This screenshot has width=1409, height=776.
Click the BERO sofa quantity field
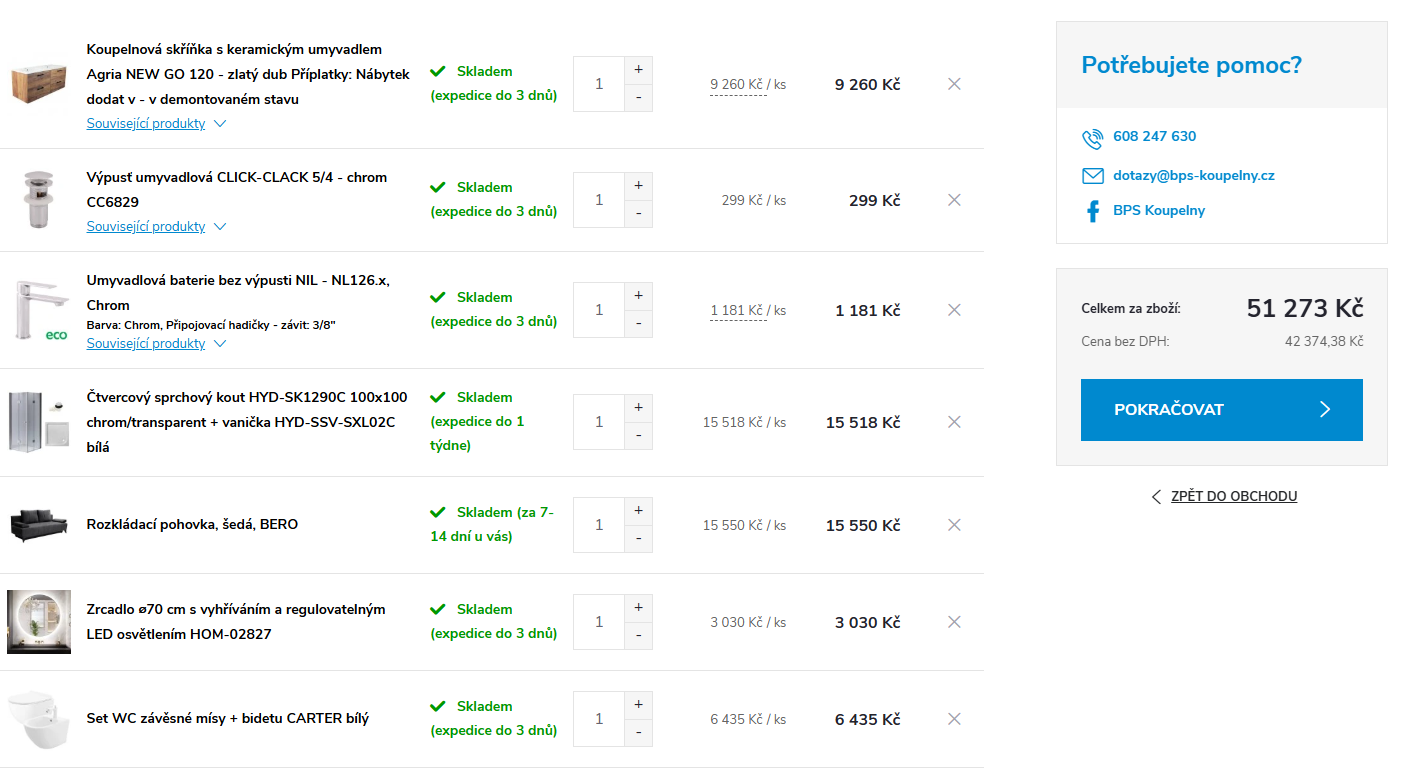click(599, 525)
